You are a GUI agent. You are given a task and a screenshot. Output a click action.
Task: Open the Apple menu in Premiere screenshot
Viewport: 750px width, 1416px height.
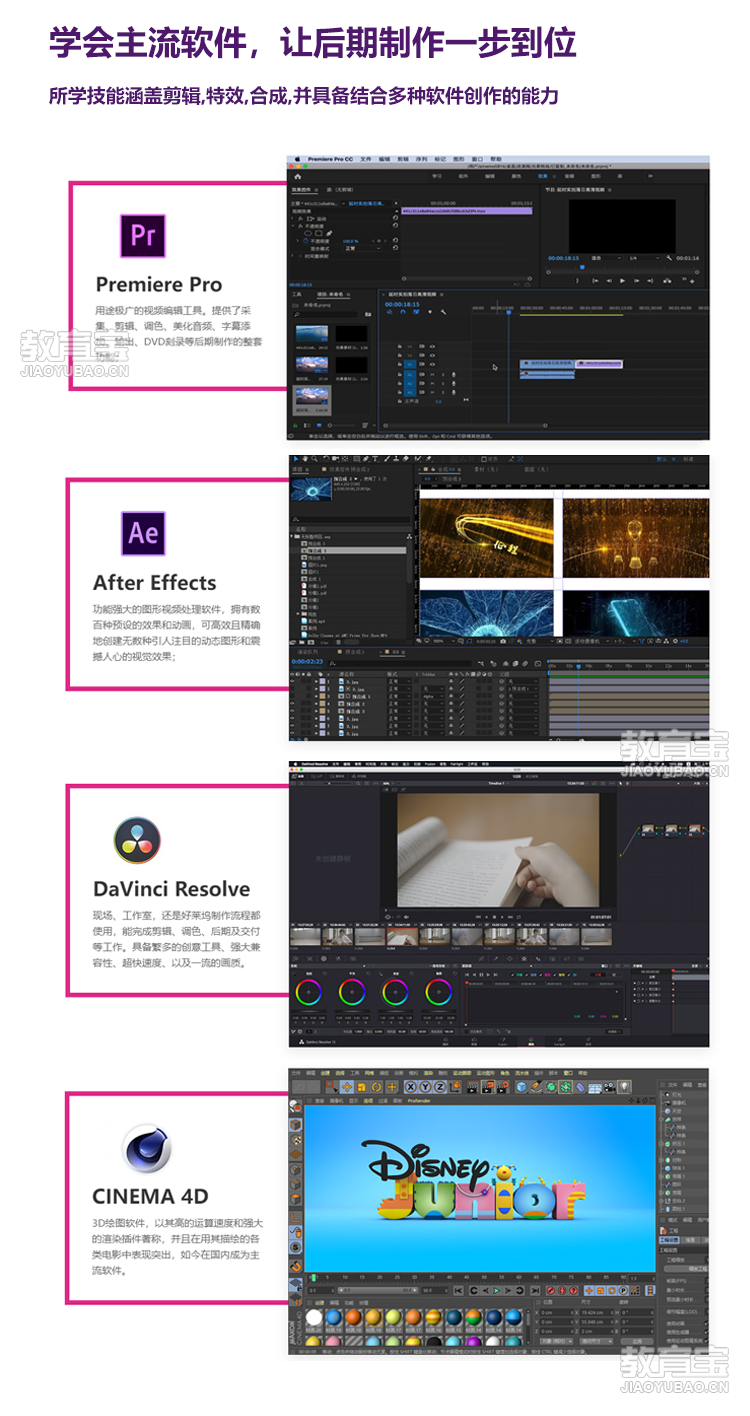point(298,158)
